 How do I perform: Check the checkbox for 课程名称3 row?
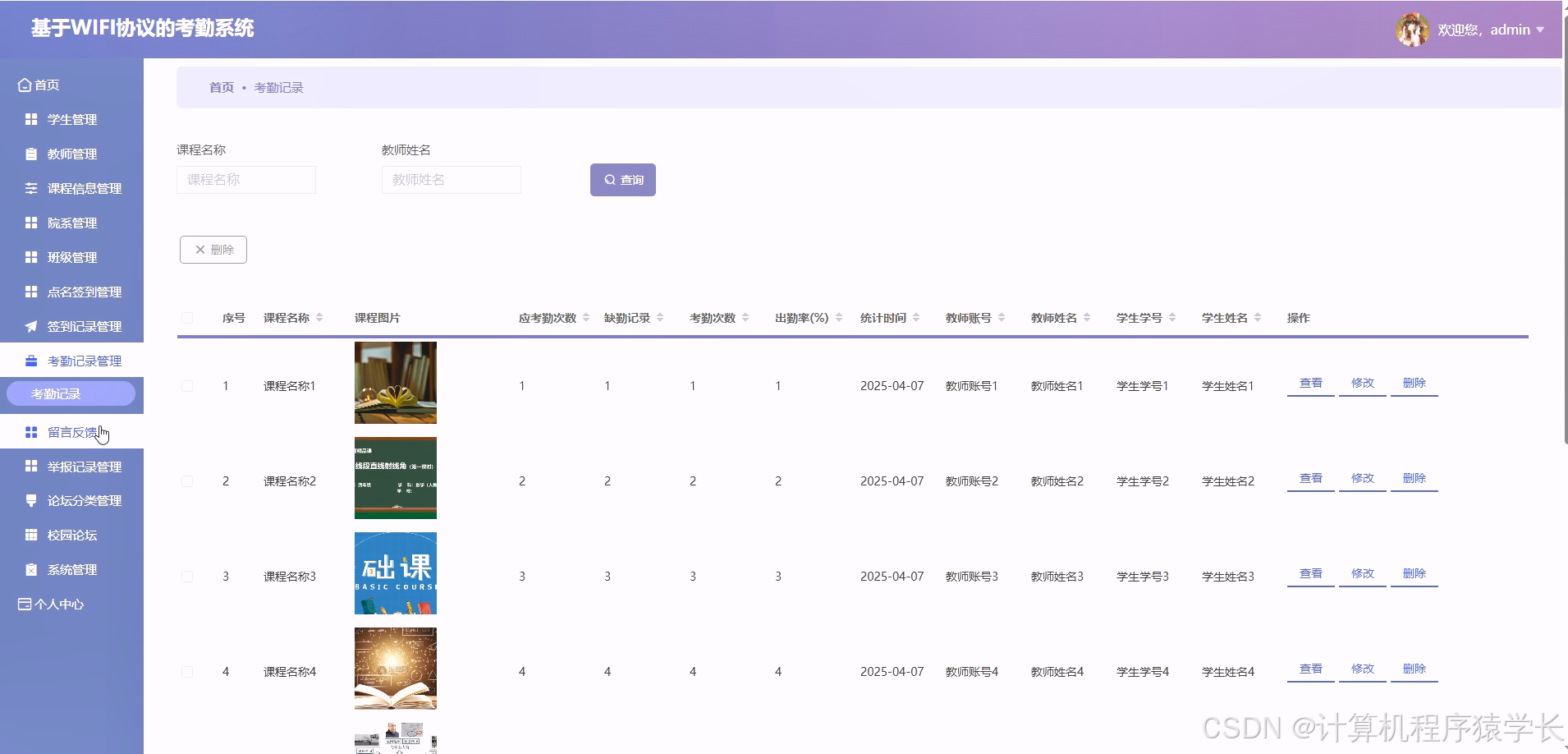tap(186, 576)
